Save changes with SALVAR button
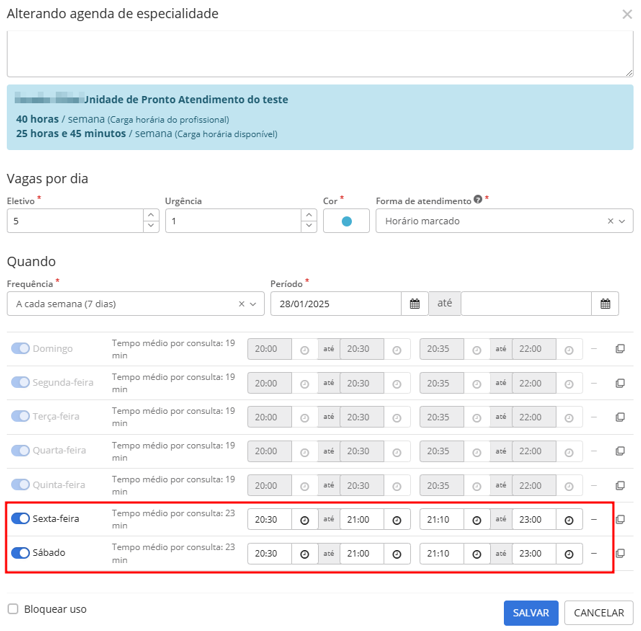Viewport: 641px width, 631px height. (x=531, y=613)
